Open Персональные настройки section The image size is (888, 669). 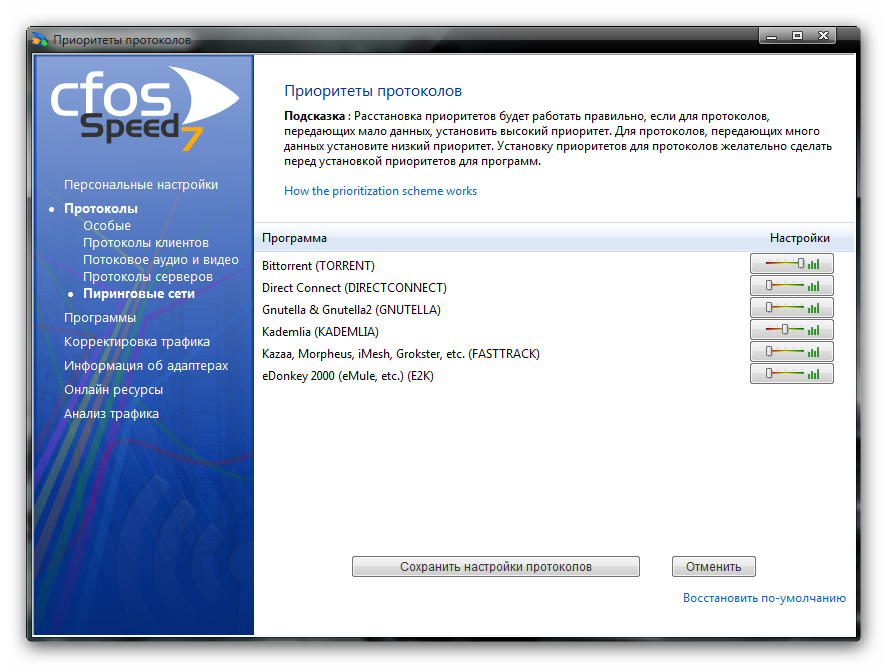pyautogui.click(x=141, y=185)
